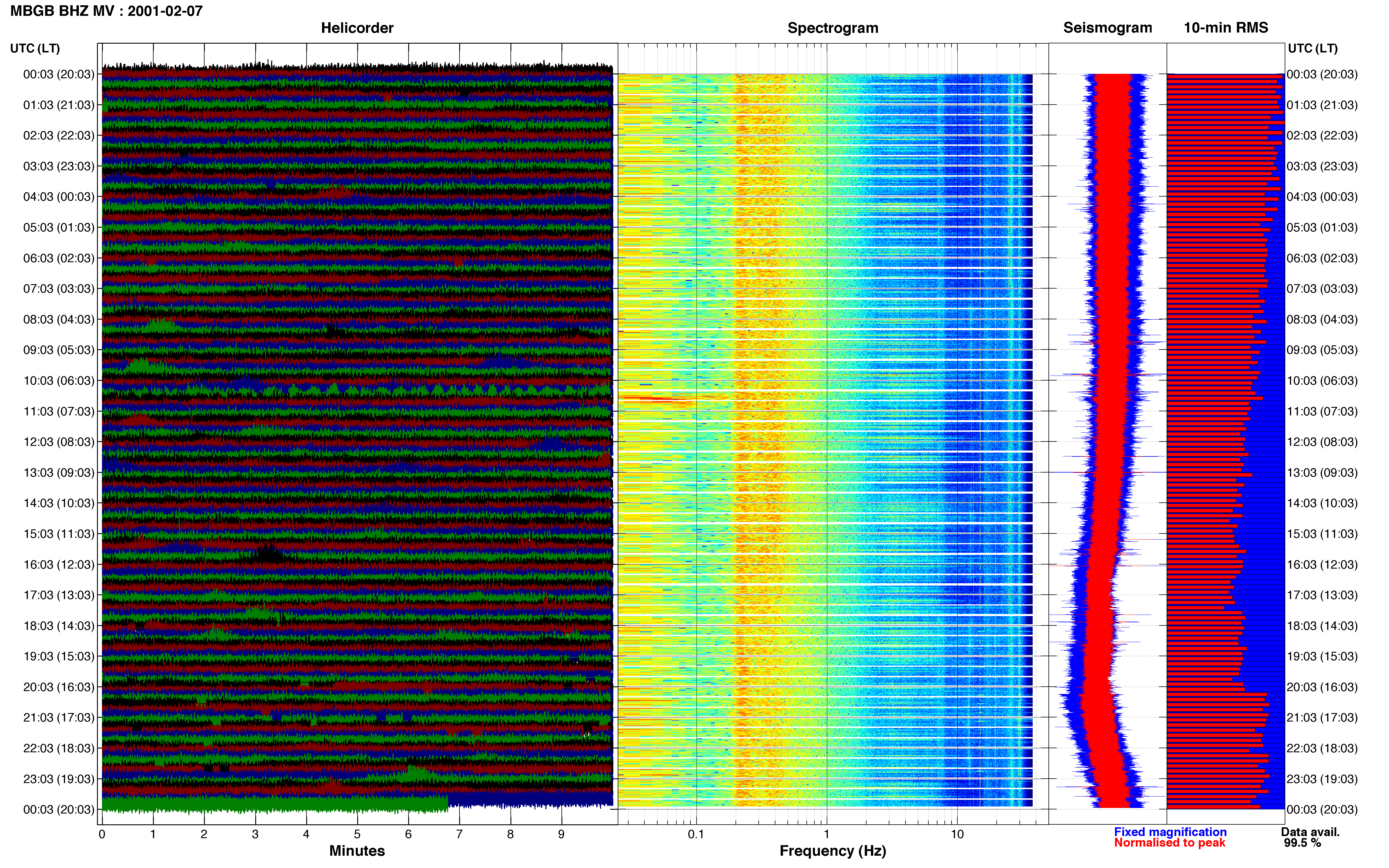Click the 'Spectrogram' panel heading
Image resolution: width=1389 pixels, height=868 pixels.
pyautogui.click(x=833, y=28)
